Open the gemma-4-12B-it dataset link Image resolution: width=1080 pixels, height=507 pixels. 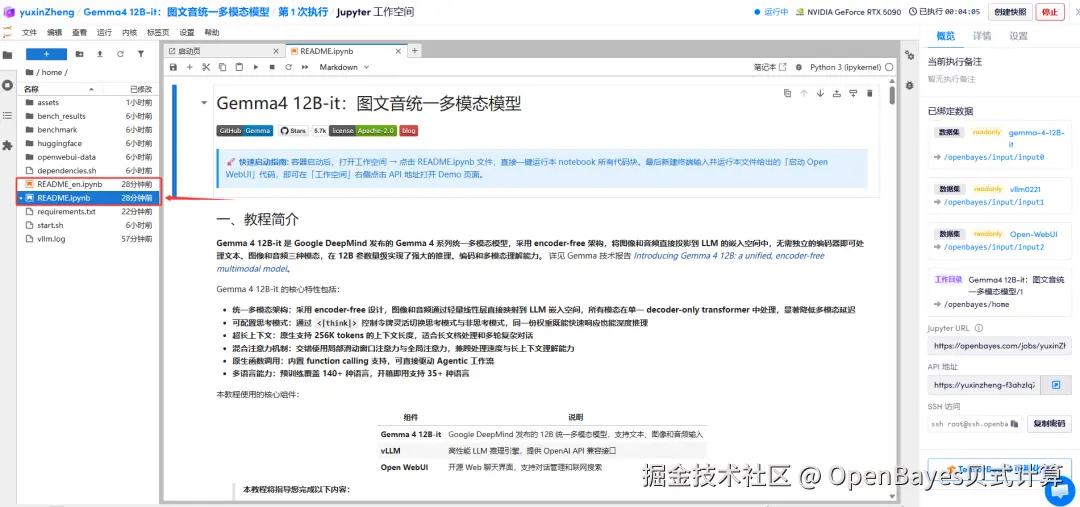pos(1037,138)
